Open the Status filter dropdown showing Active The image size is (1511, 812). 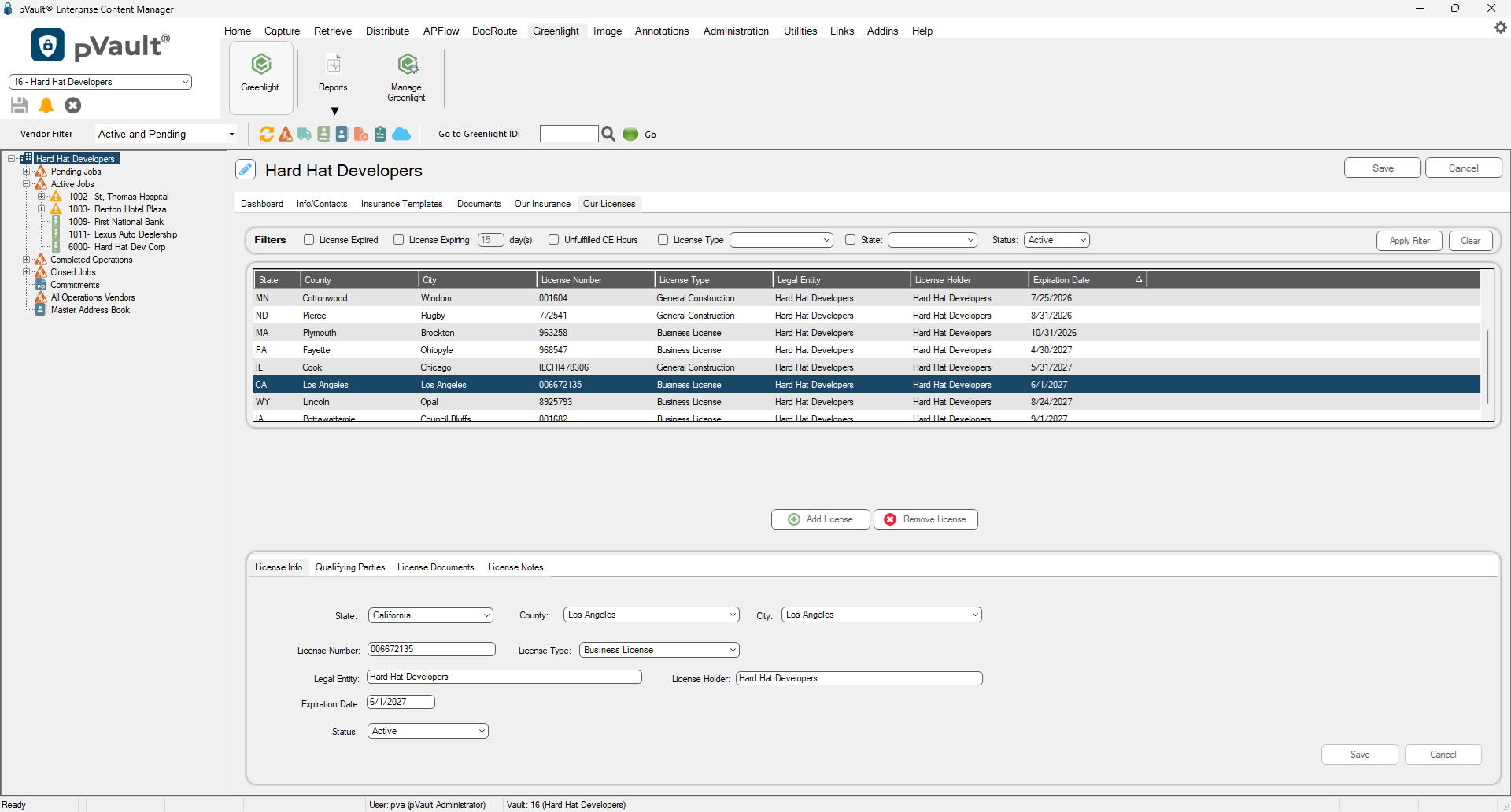[x=1056, y=240]
